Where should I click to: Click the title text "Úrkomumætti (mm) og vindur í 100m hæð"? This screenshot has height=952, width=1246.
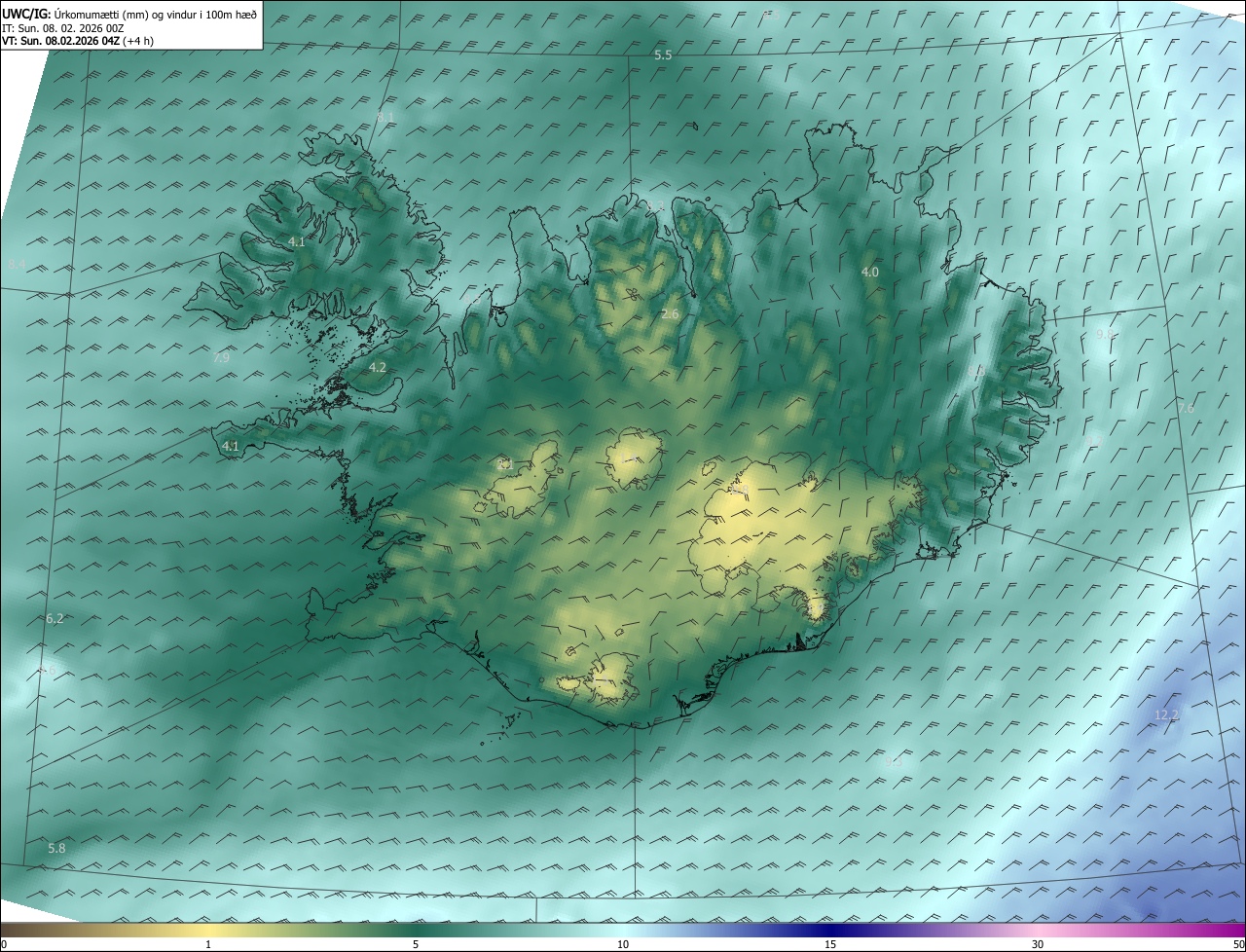(157, 14)
